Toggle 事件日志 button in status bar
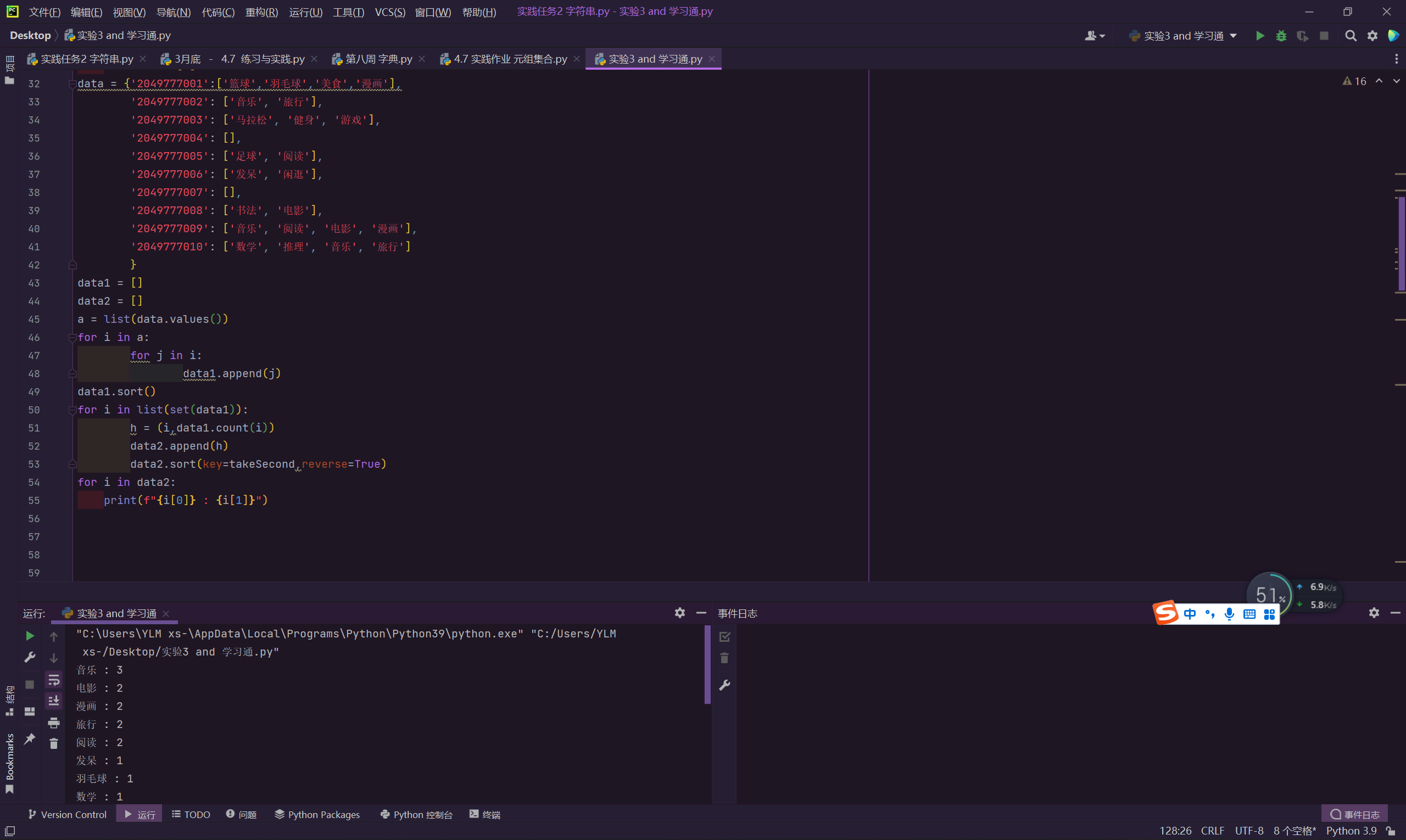1406x840 pixels. click(1354, 814)
